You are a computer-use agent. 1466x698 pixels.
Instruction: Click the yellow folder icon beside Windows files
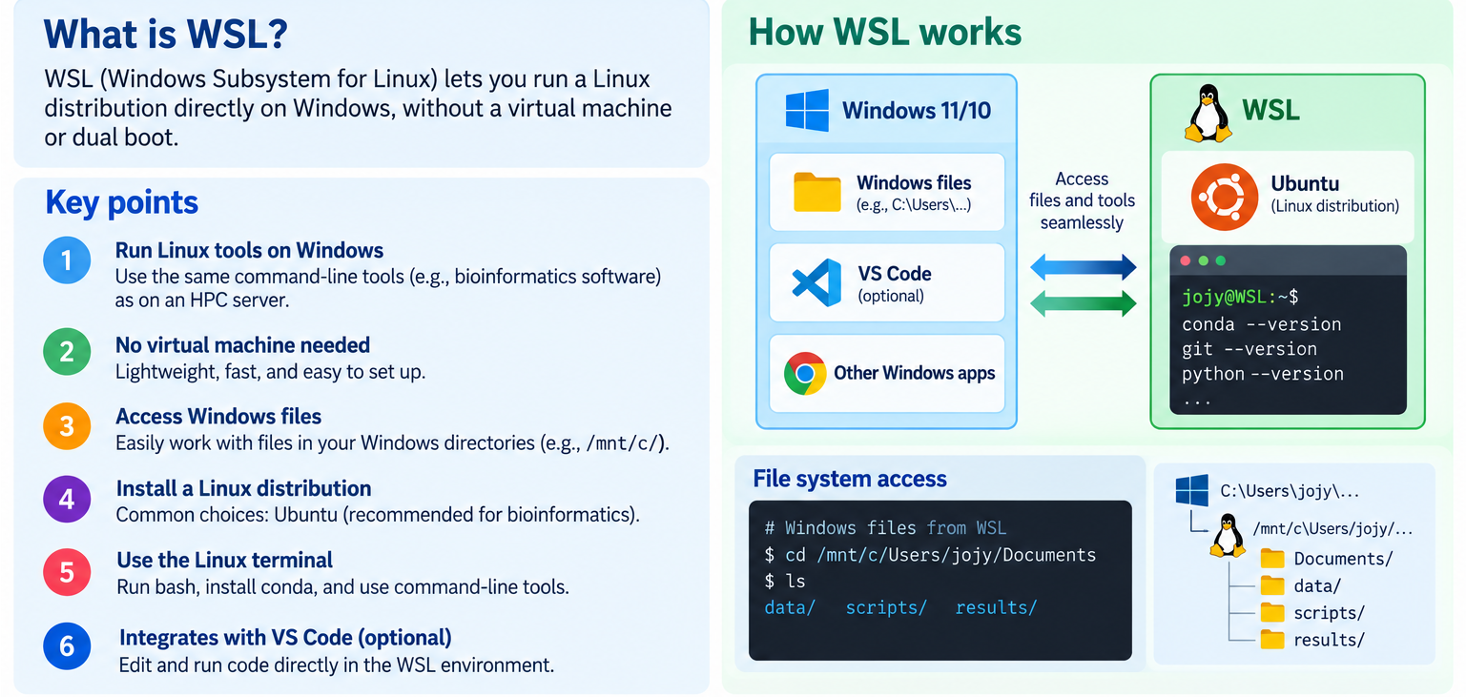(x=817, y=192)
